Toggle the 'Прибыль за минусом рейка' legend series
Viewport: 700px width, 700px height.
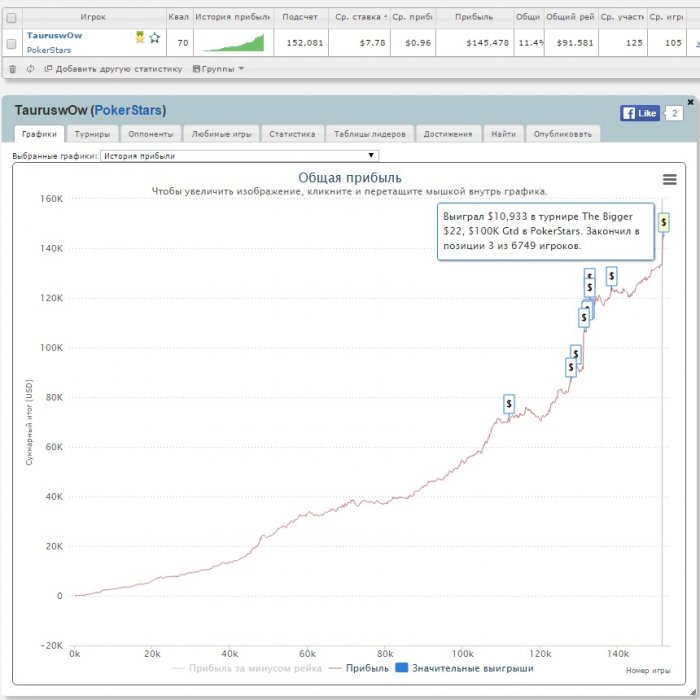click(247, 668)
